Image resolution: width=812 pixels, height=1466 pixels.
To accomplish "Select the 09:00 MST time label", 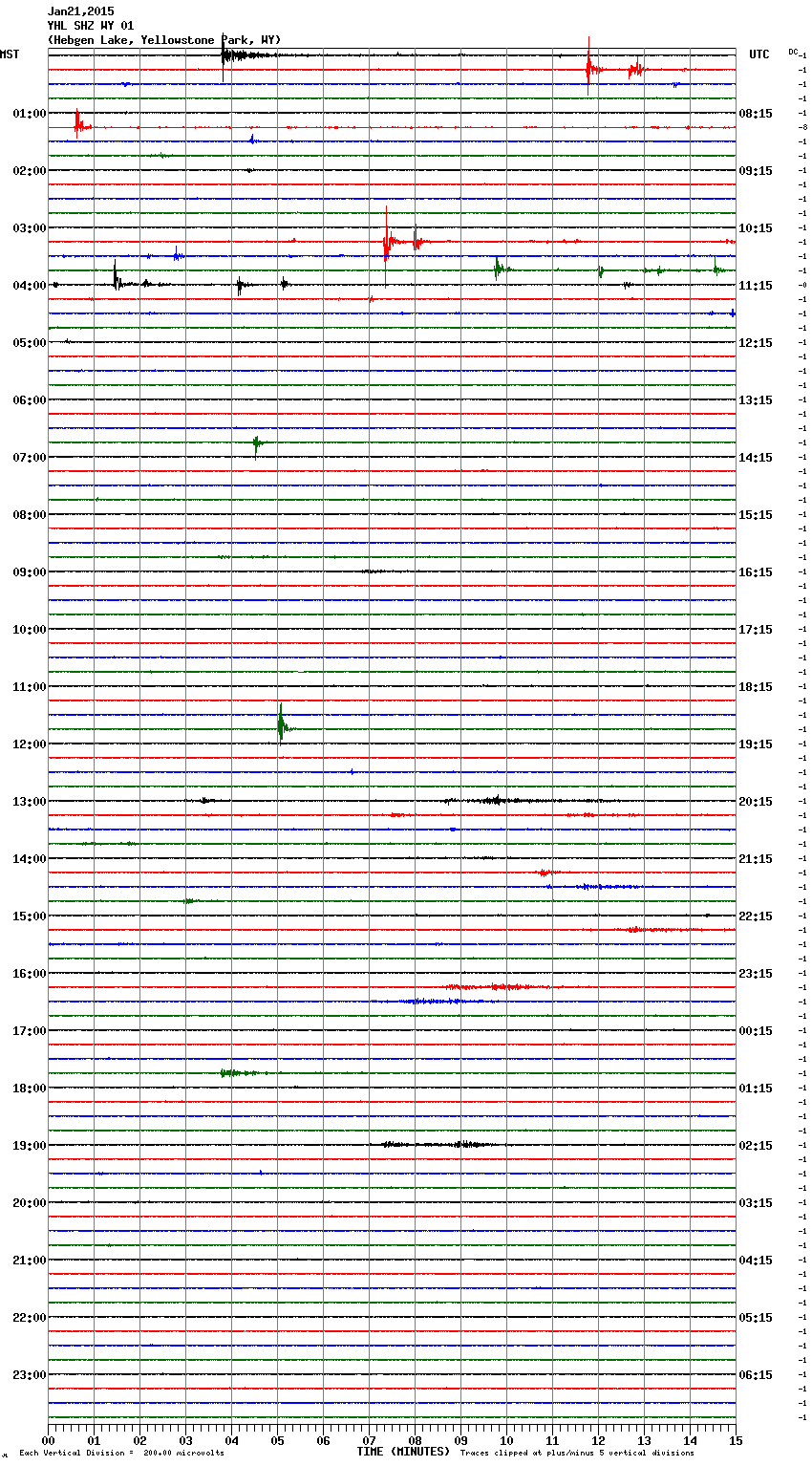I will 30,572.
